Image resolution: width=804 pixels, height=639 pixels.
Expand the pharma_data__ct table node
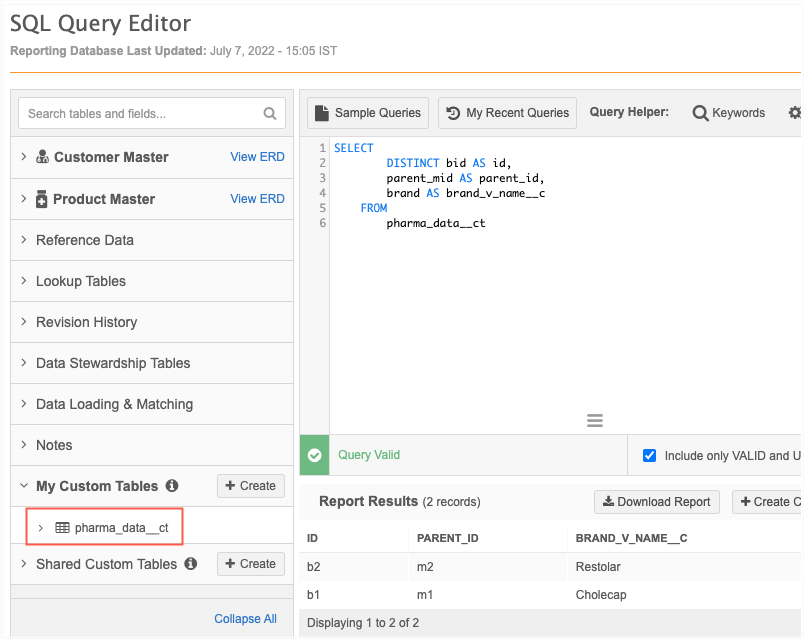click(40, 527)
